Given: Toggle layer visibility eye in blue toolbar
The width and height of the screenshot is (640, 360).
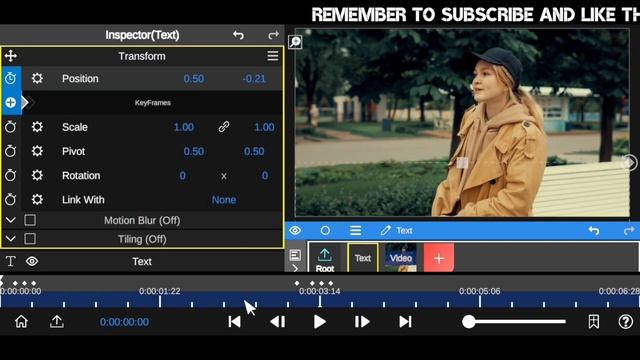Looking at the screenshot, I should point(295,231).
